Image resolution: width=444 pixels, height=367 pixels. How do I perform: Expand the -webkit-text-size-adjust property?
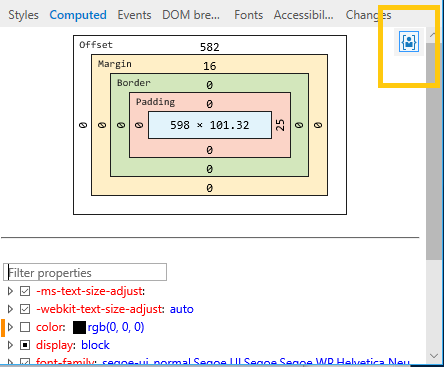[10, 309]
